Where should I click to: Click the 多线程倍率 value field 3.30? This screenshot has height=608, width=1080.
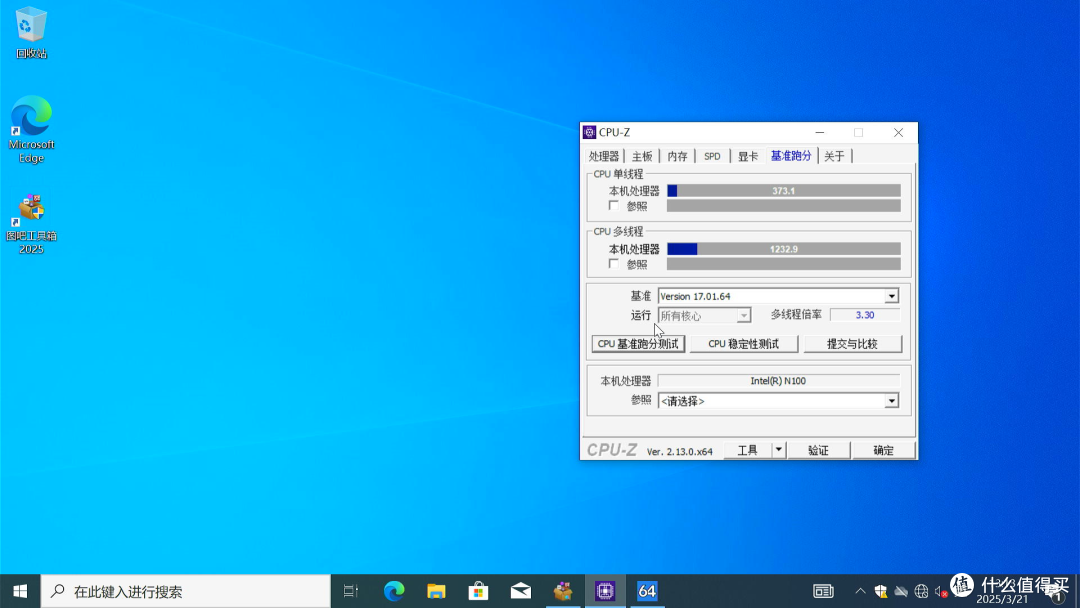(x=864, y=315)
